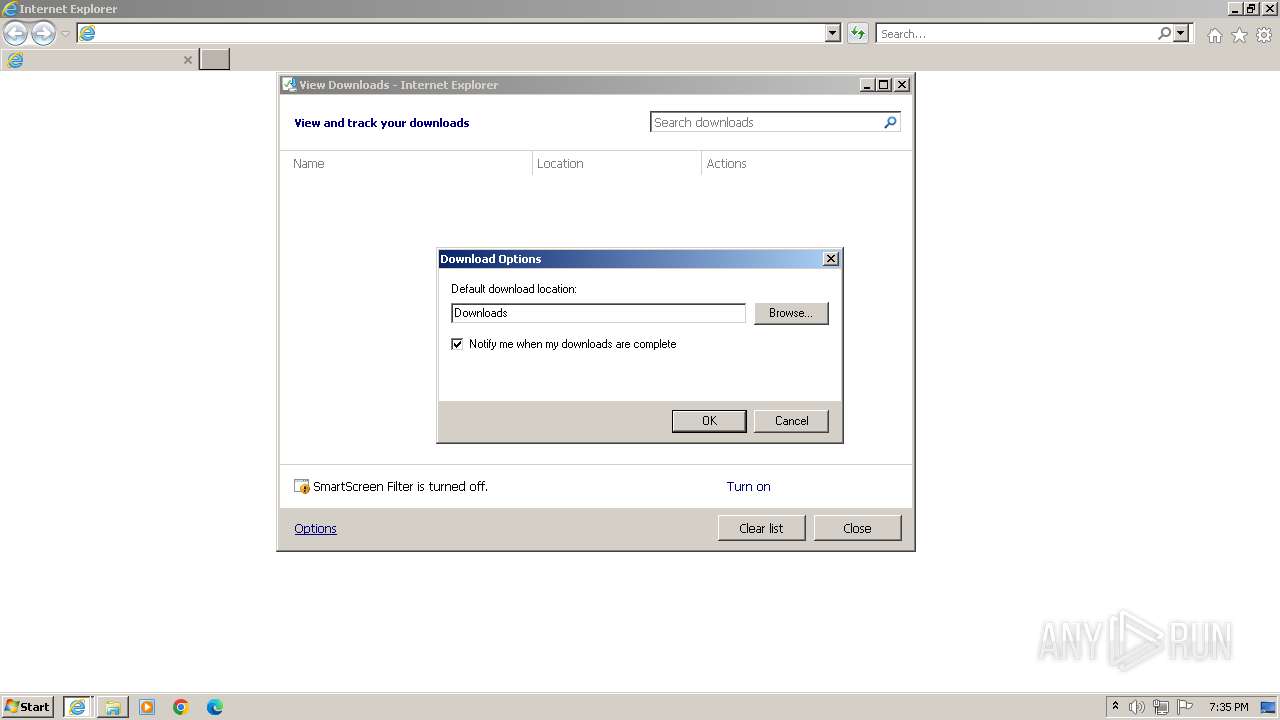The image size is (1280, 720).
Task: Close the current browser tab
Action: coord(187,60)
